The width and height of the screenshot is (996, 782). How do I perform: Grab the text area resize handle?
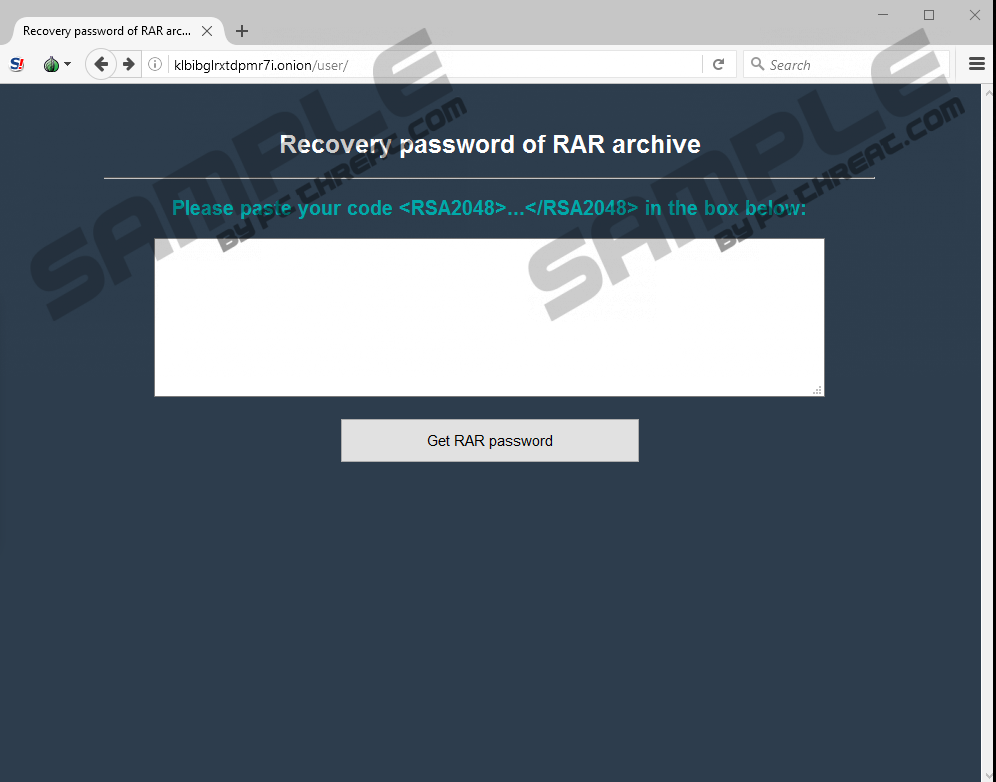point(818,390)
